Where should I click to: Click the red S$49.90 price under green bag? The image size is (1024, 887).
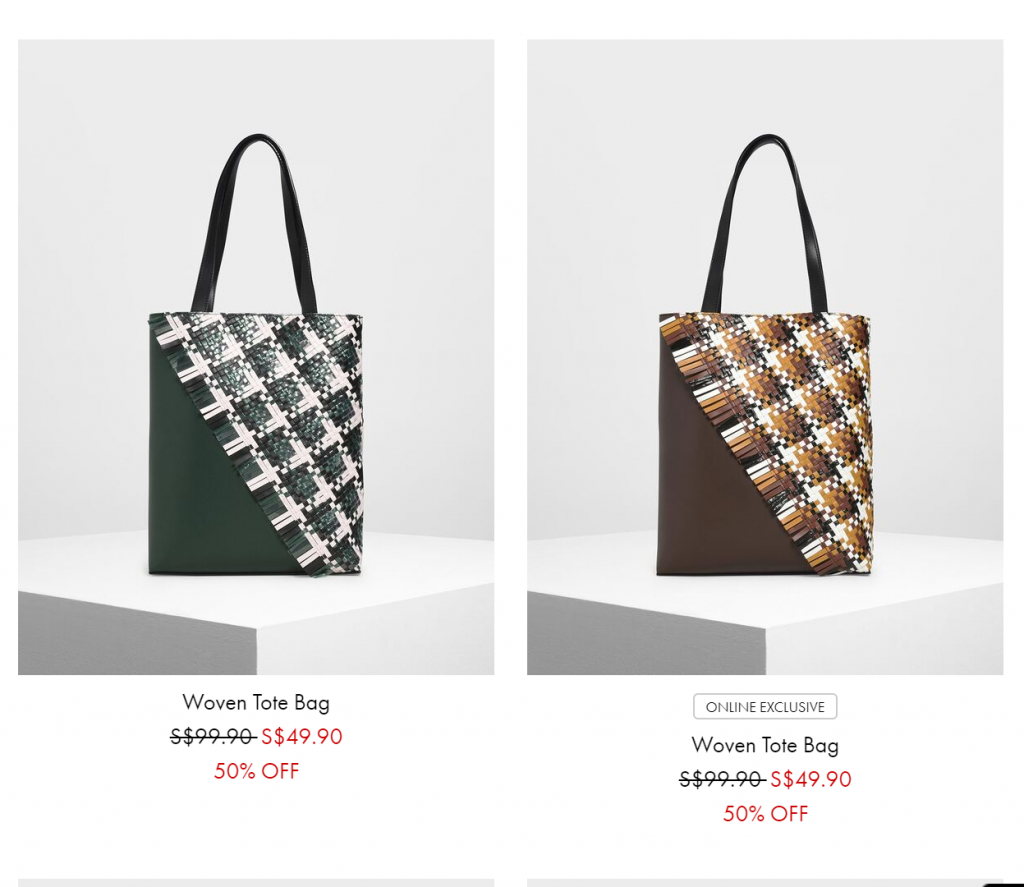tap(302, 737)
